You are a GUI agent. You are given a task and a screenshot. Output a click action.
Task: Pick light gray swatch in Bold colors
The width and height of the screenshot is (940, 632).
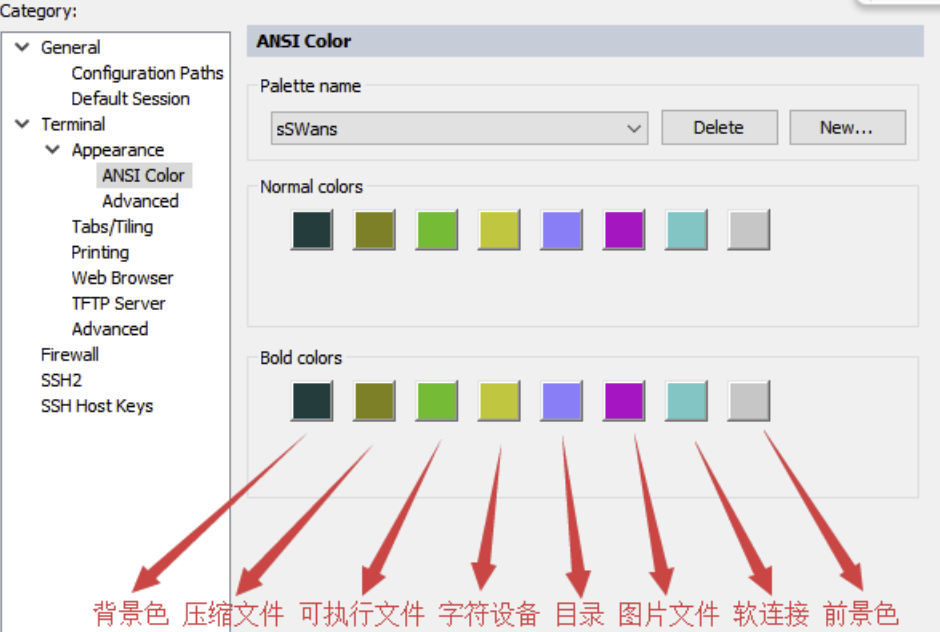(749, 401)
